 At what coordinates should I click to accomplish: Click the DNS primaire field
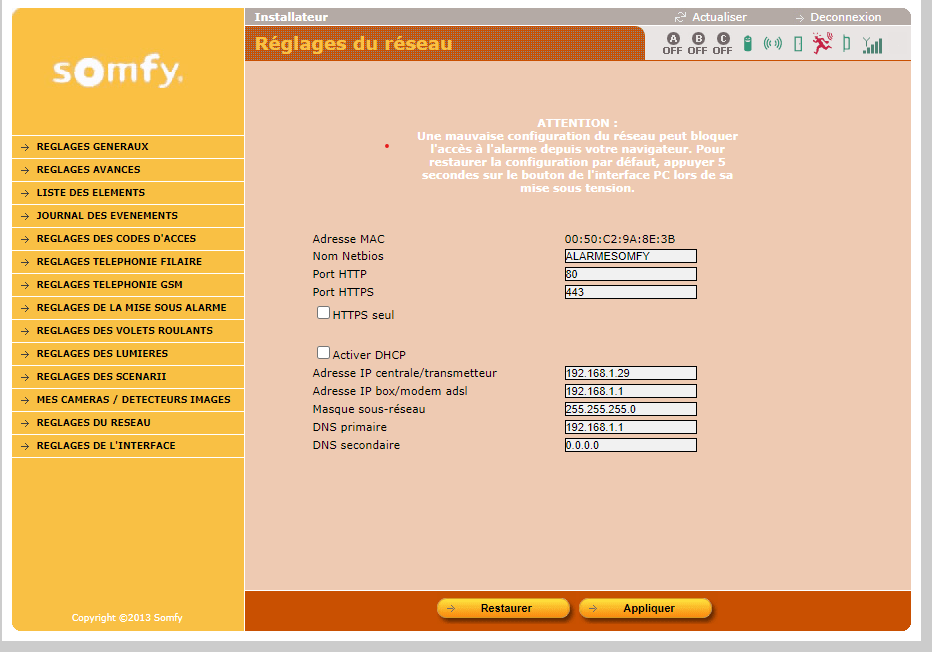click(x=631, y=427)
